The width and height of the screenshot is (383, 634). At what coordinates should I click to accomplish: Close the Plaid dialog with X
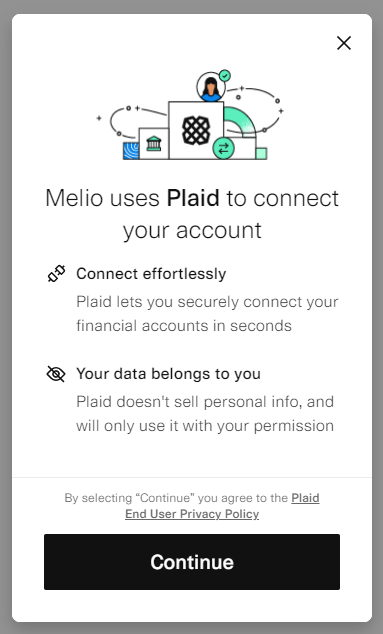tap(344, 43)
